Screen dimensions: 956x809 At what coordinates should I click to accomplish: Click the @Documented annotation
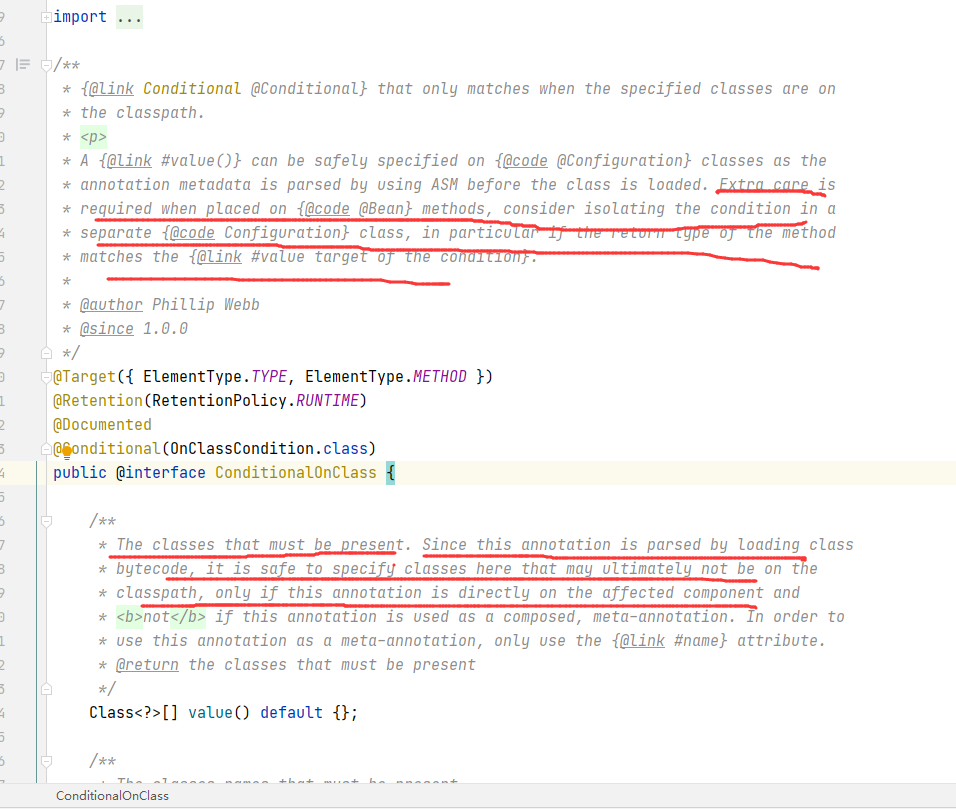[102, 425]
